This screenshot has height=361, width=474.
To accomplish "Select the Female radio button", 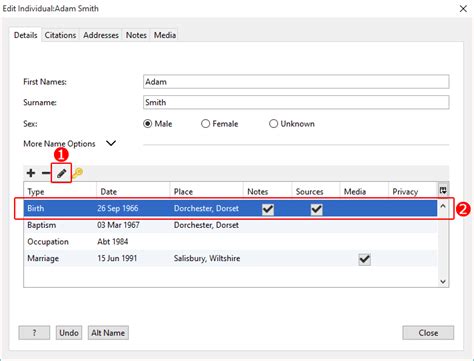I will (205, 124).
